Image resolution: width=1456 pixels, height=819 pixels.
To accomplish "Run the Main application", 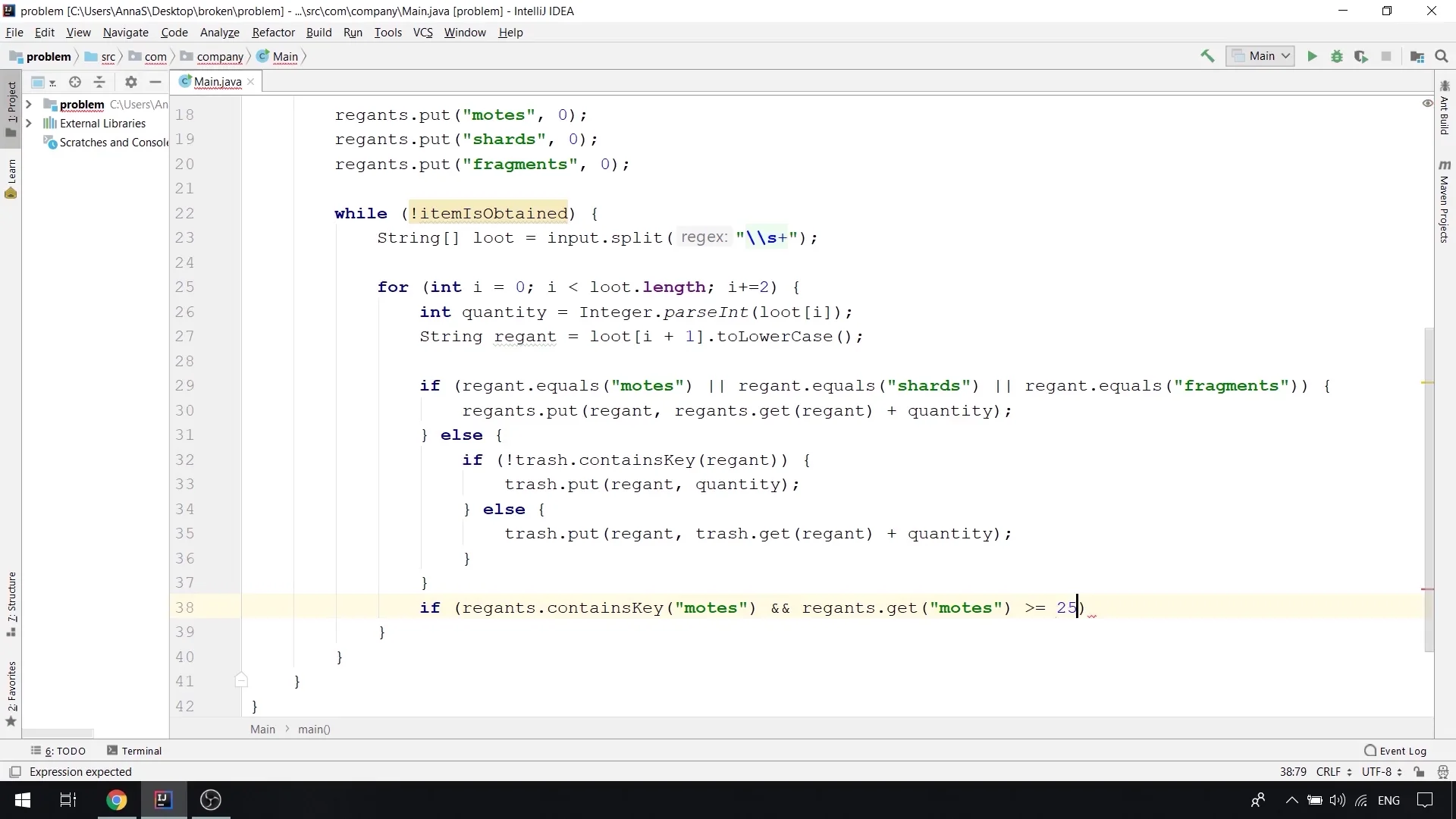I will click(1312, 56).
